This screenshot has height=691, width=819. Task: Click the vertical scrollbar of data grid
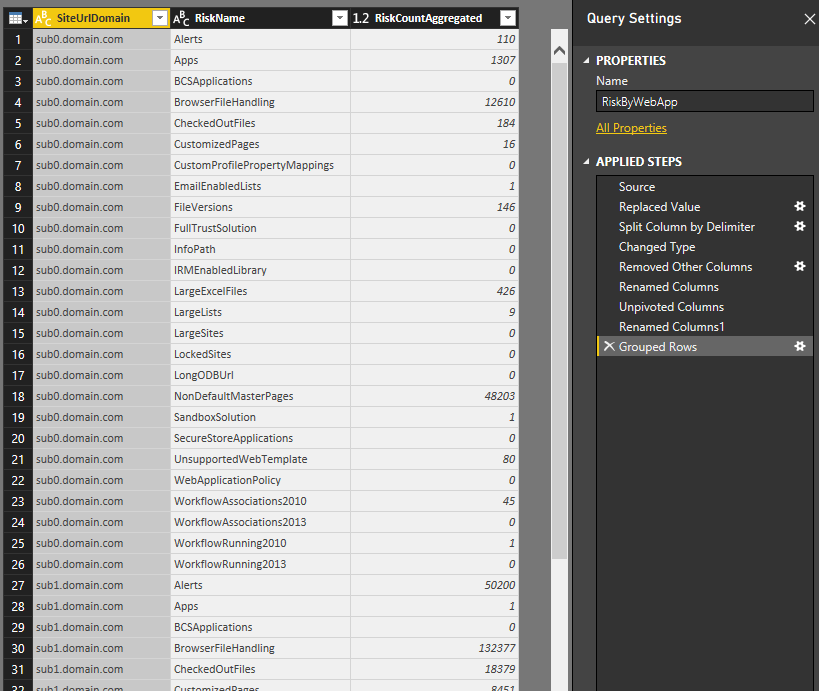(559, 300)
